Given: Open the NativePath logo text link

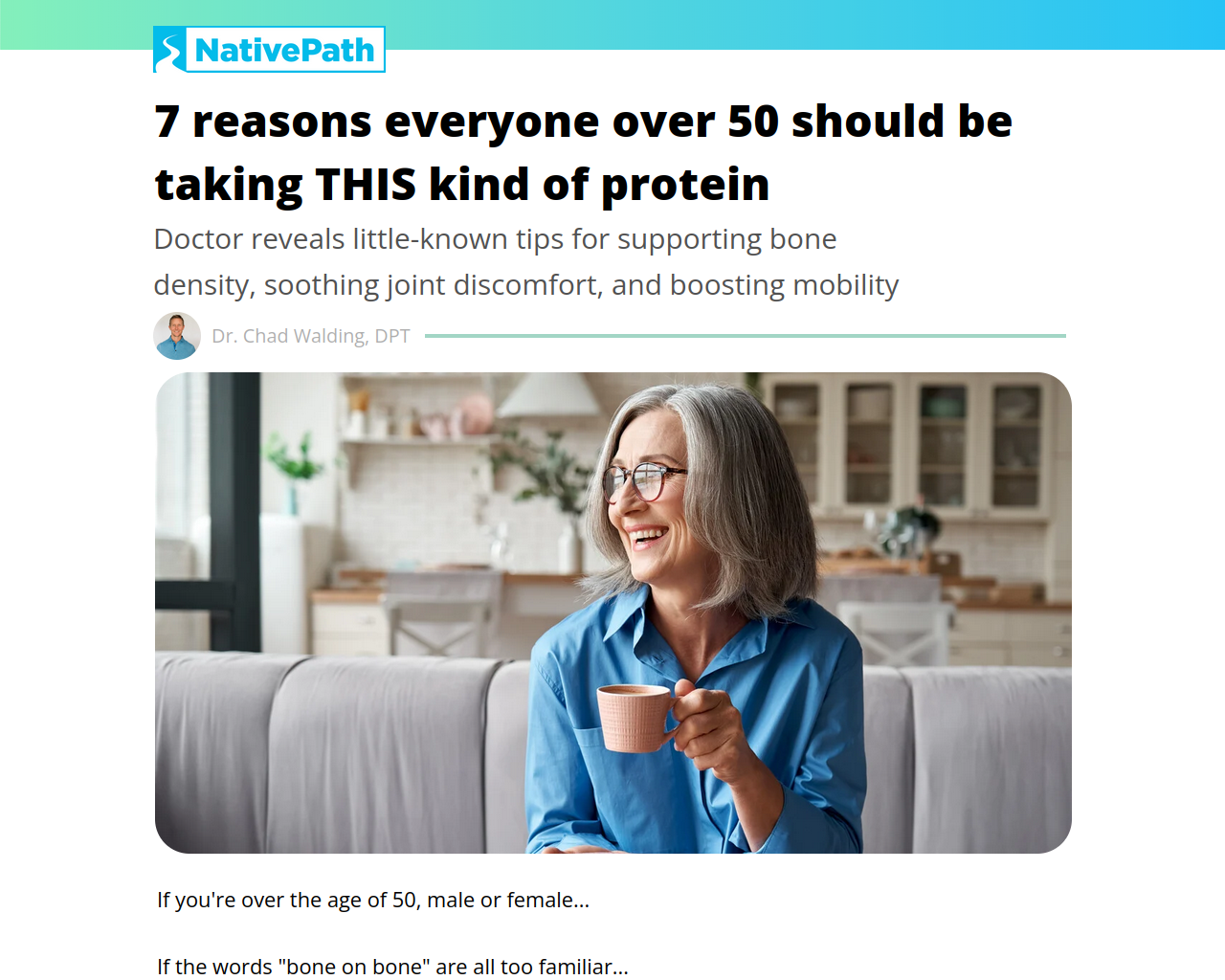Looking at the screenshot, I should coord(284,50).
